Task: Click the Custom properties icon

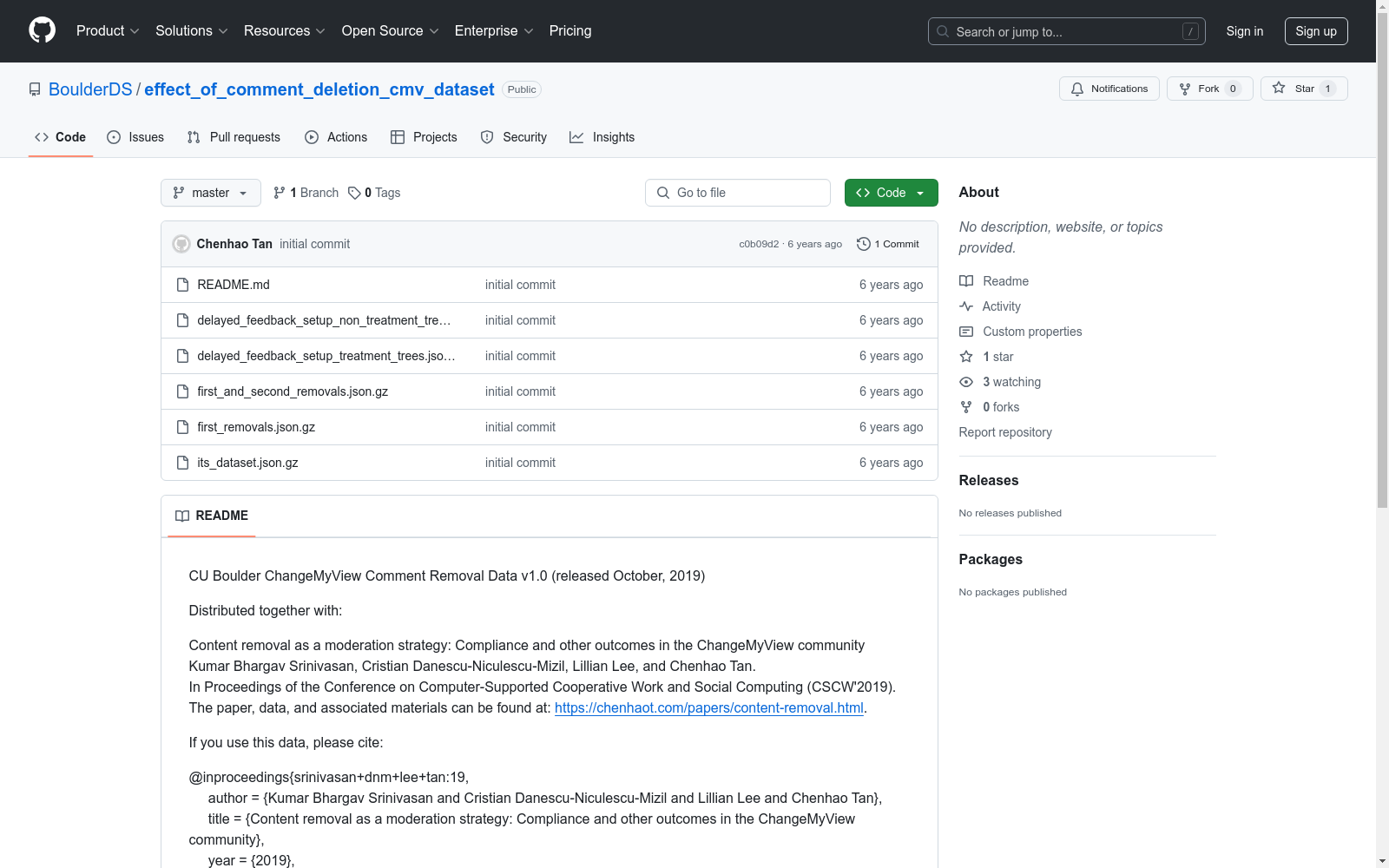Action: (x=966, y=332)
